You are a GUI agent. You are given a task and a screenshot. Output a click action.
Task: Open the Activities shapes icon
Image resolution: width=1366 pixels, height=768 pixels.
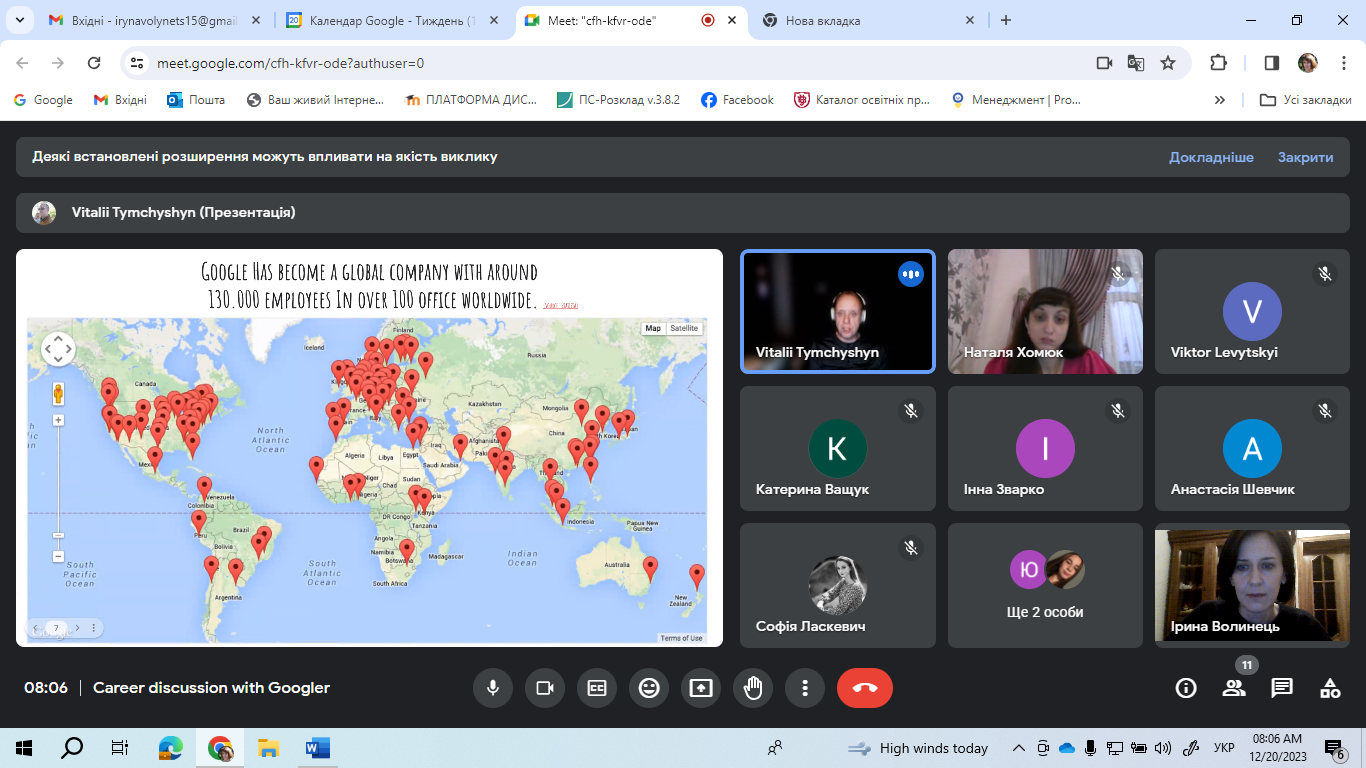1330,688
